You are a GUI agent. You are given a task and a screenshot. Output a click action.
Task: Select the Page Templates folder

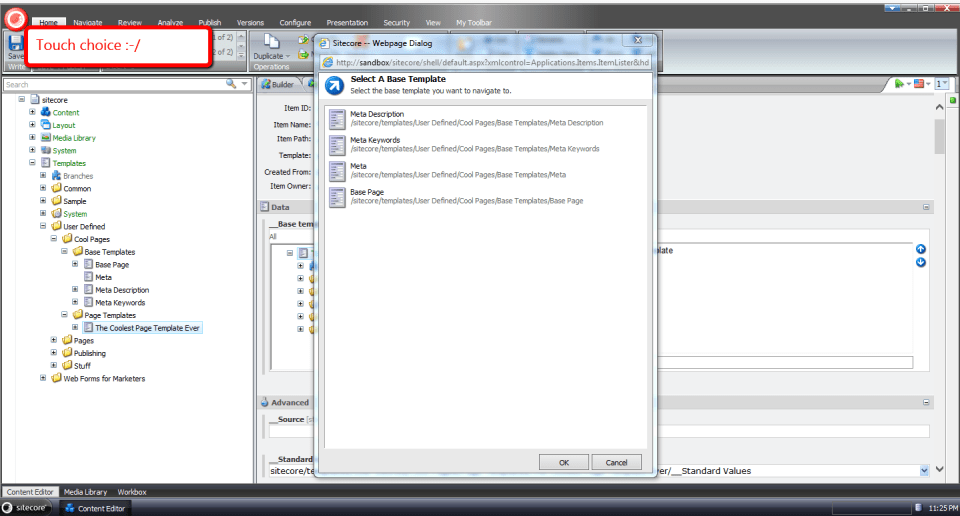pos(110,315)
